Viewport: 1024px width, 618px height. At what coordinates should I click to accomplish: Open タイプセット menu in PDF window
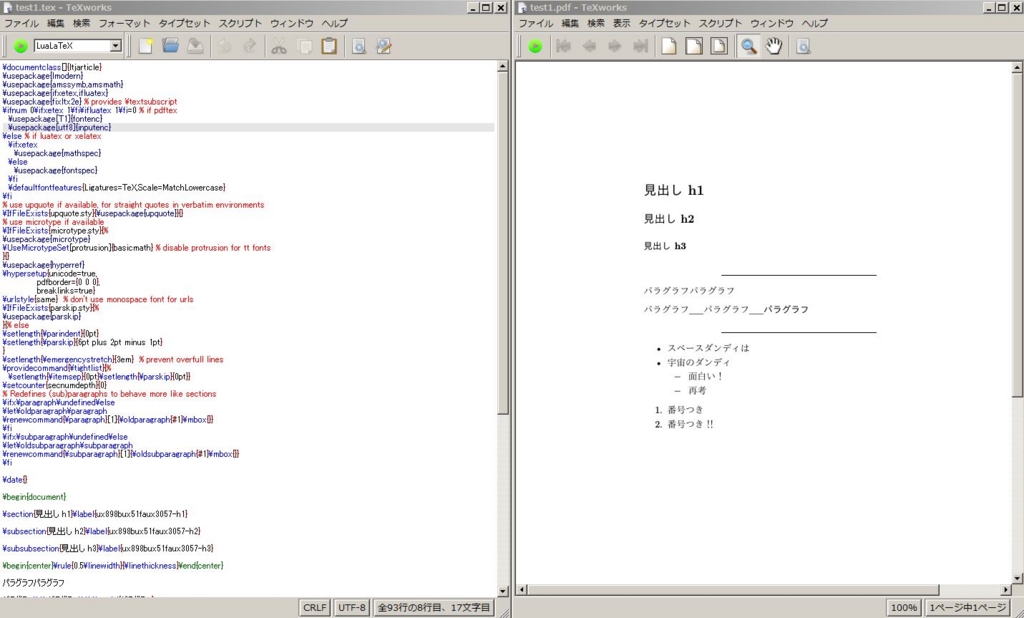click(664, 23)
